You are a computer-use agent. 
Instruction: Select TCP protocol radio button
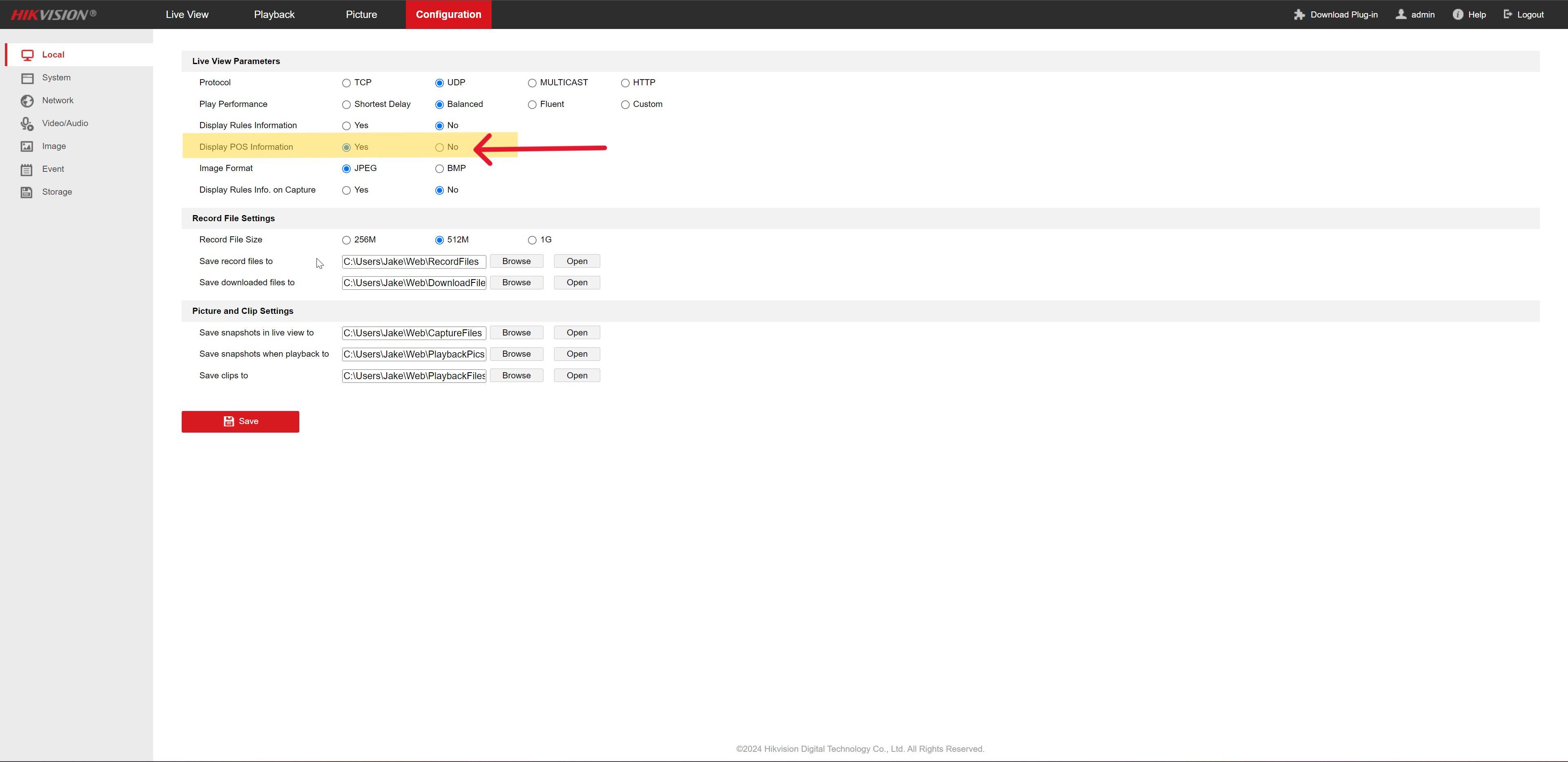(x=346, y=83)
